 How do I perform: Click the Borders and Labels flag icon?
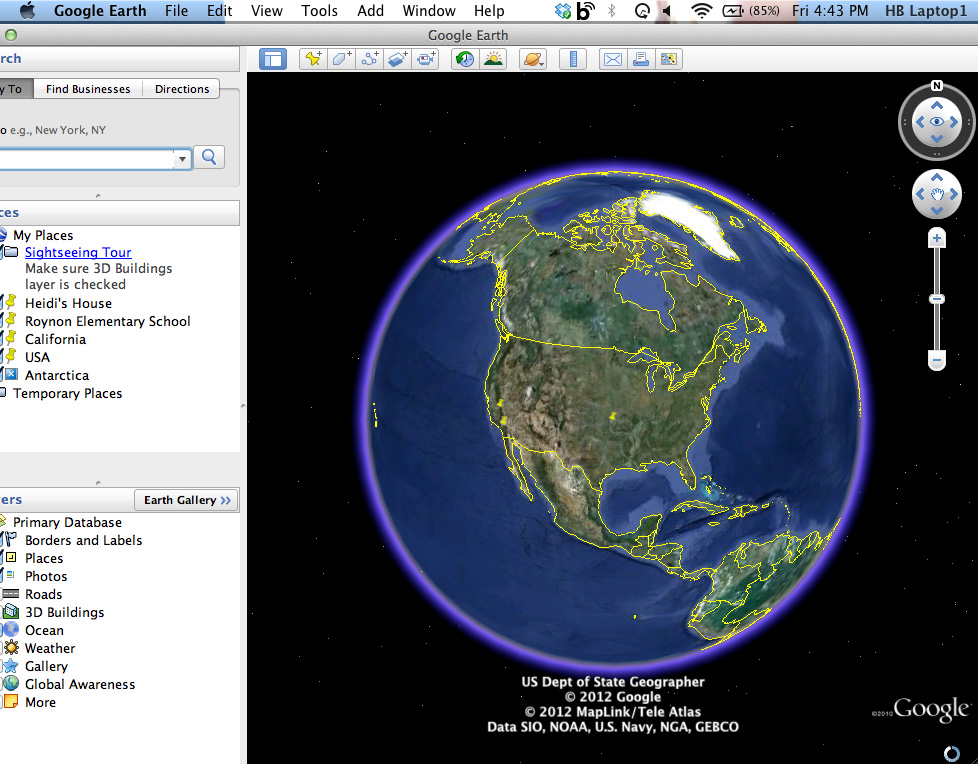[11, 539]
